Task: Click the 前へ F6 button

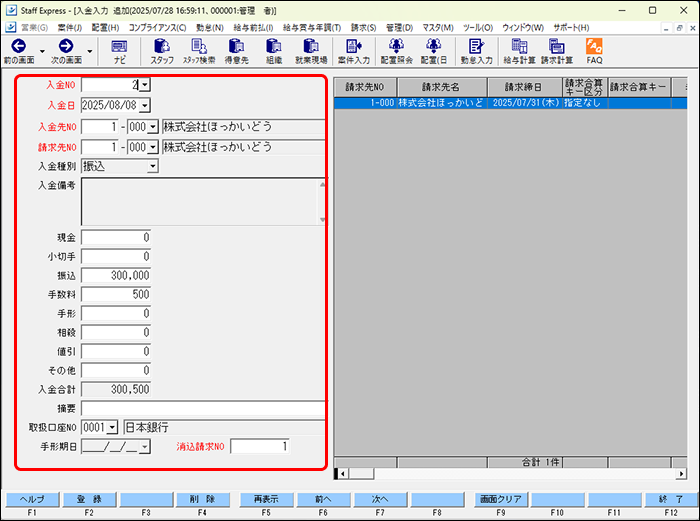Action: coord(323,499)
